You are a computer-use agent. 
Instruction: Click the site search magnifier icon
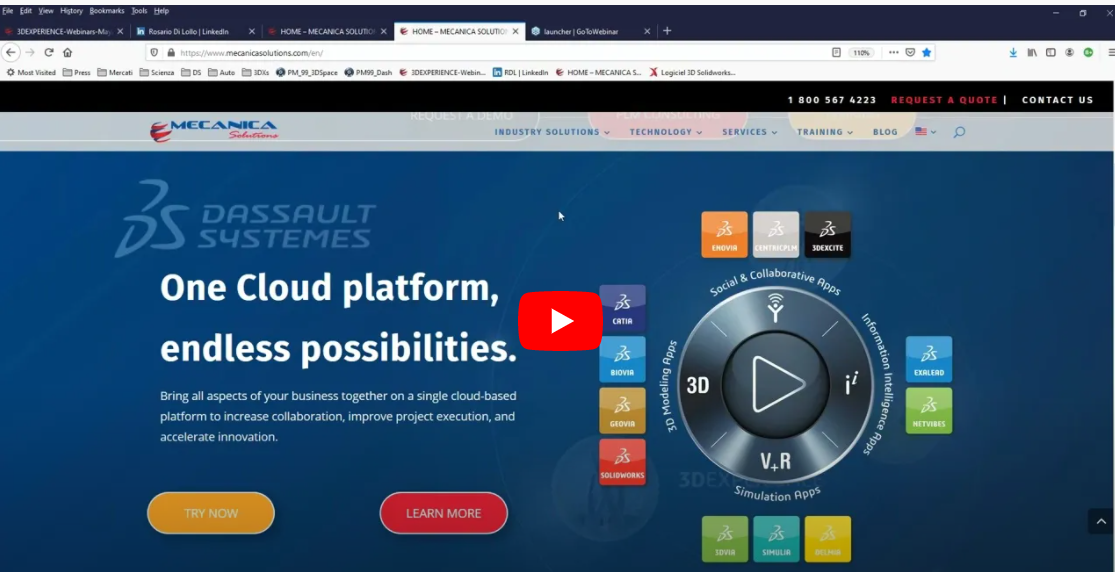[x=959, y=132]
